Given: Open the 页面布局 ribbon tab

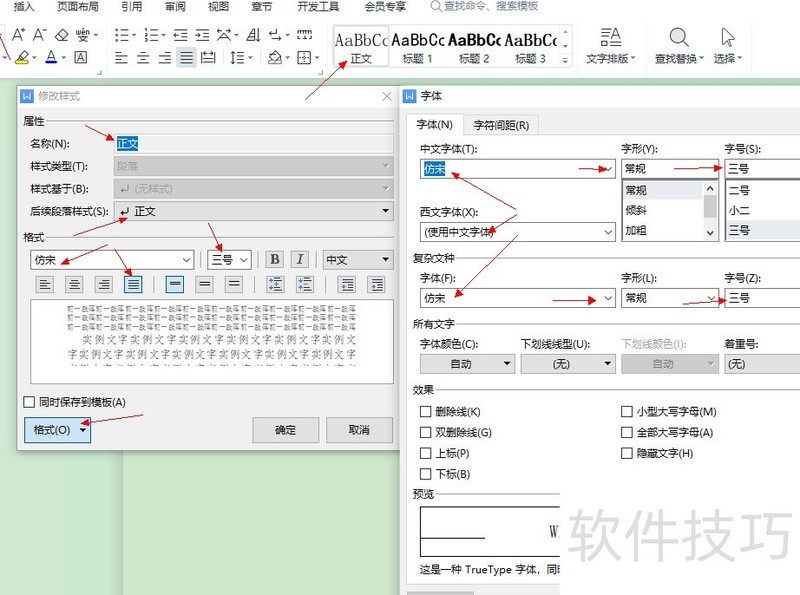Looking at the screenshot, I should click(x=78, y=6).
